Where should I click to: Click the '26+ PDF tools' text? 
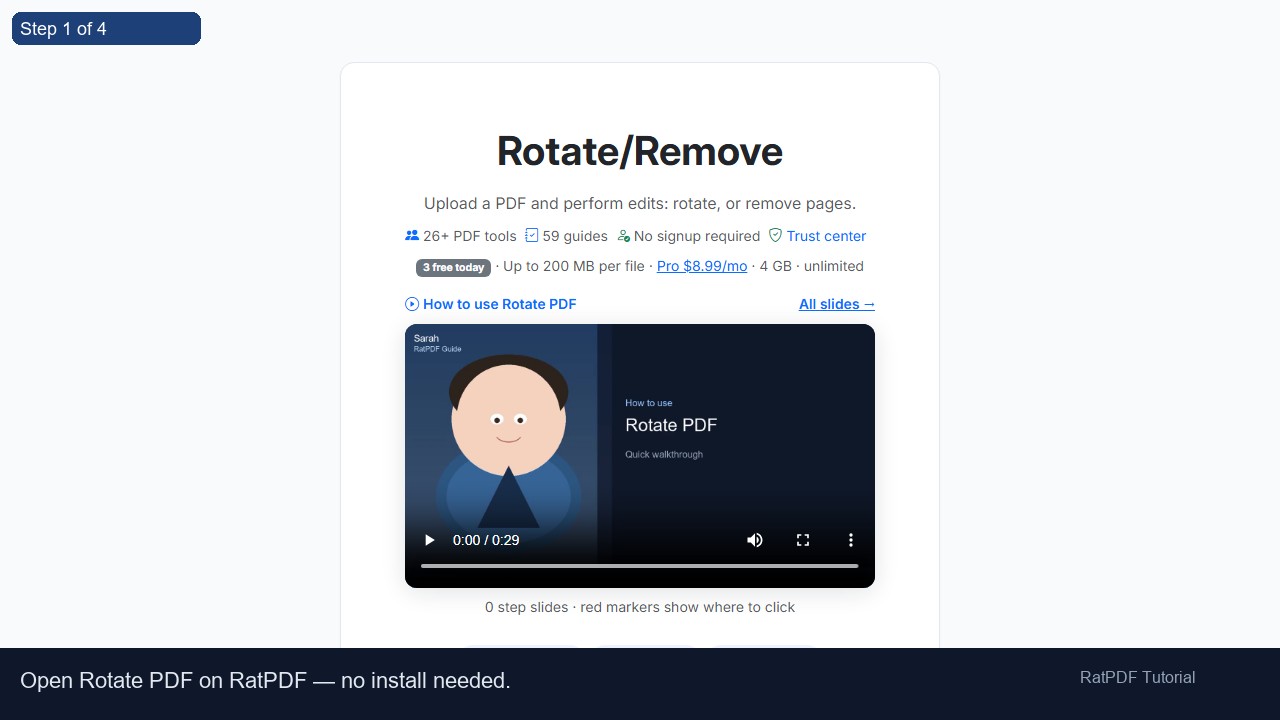[470, 236]
